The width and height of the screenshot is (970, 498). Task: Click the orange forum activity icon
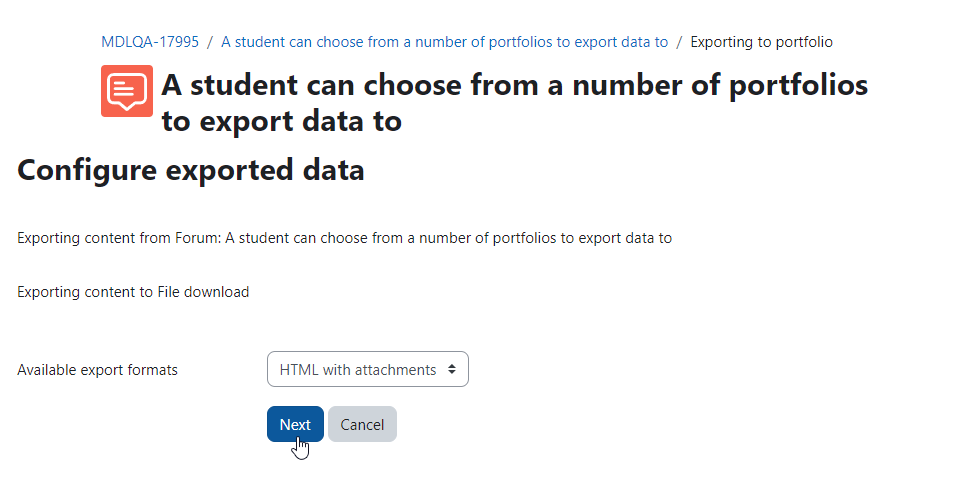tap(127, 91)
